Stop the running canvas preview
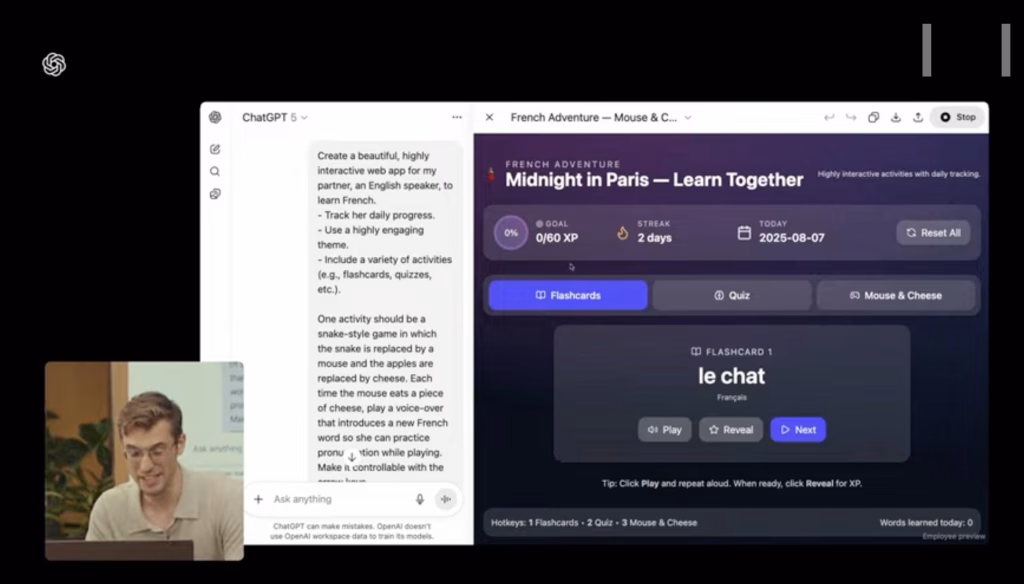Screen dimensions: 1024x584 [x=957, y=118]
